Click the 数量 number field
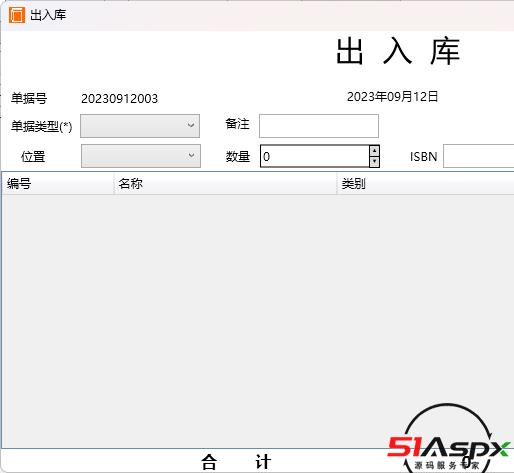 coord(315,156)
